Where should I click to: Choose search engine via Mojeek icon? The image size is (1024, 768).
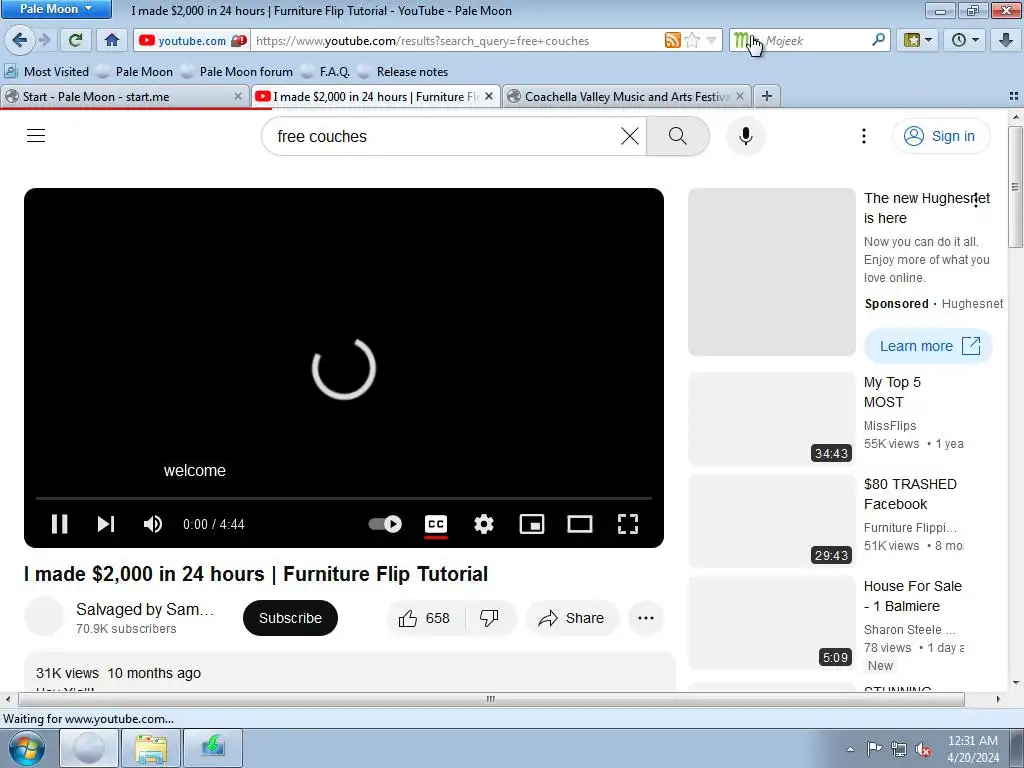[744, 40]
